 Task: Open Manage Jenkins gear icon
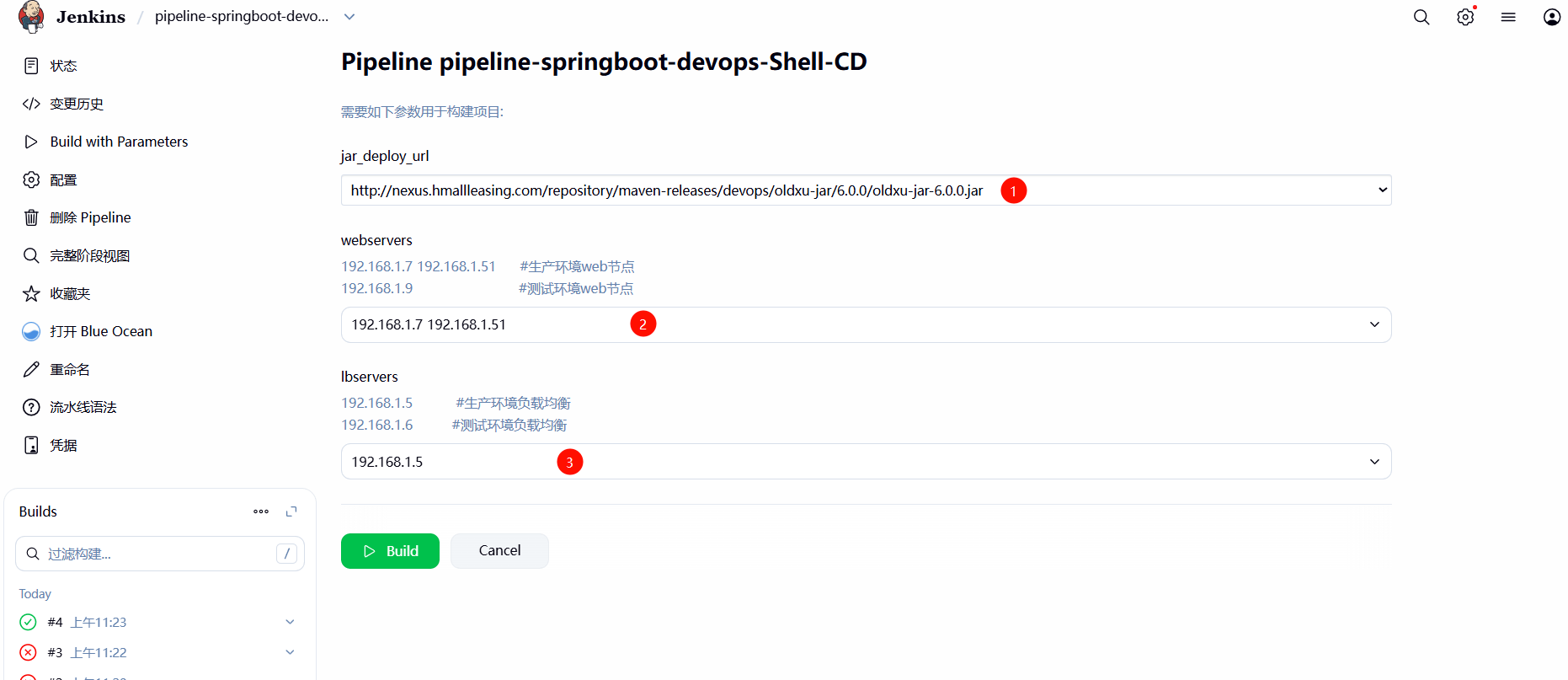1465,17
